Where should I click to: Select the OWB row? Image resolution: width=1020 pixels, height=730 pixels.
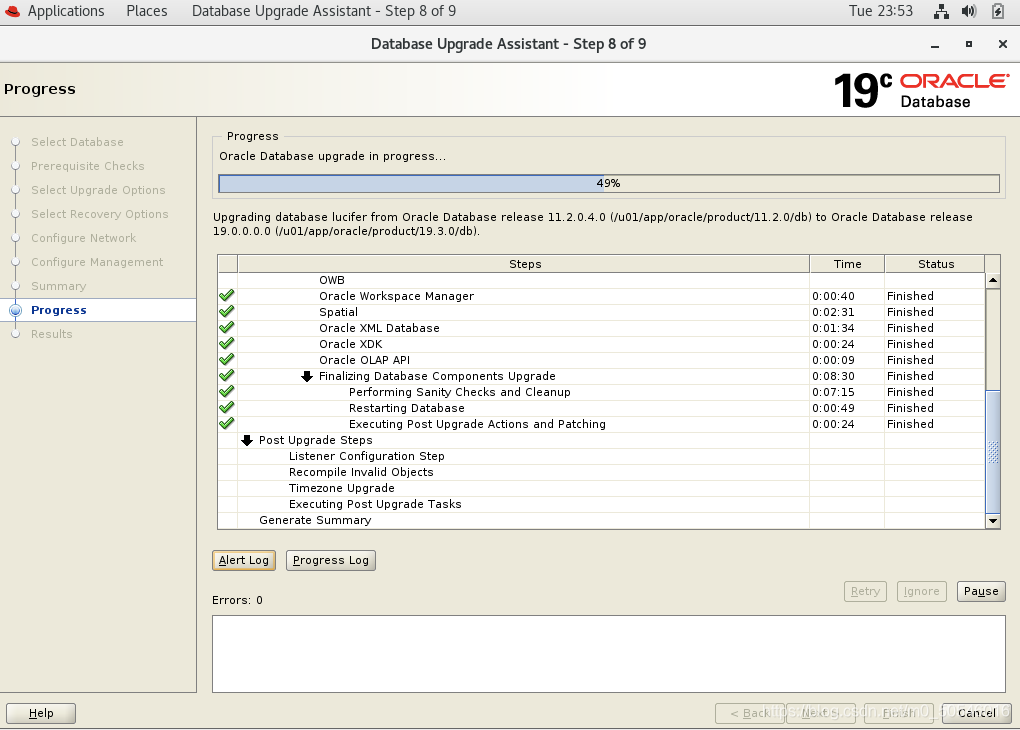pyautogui.click(x=601, y=280)
